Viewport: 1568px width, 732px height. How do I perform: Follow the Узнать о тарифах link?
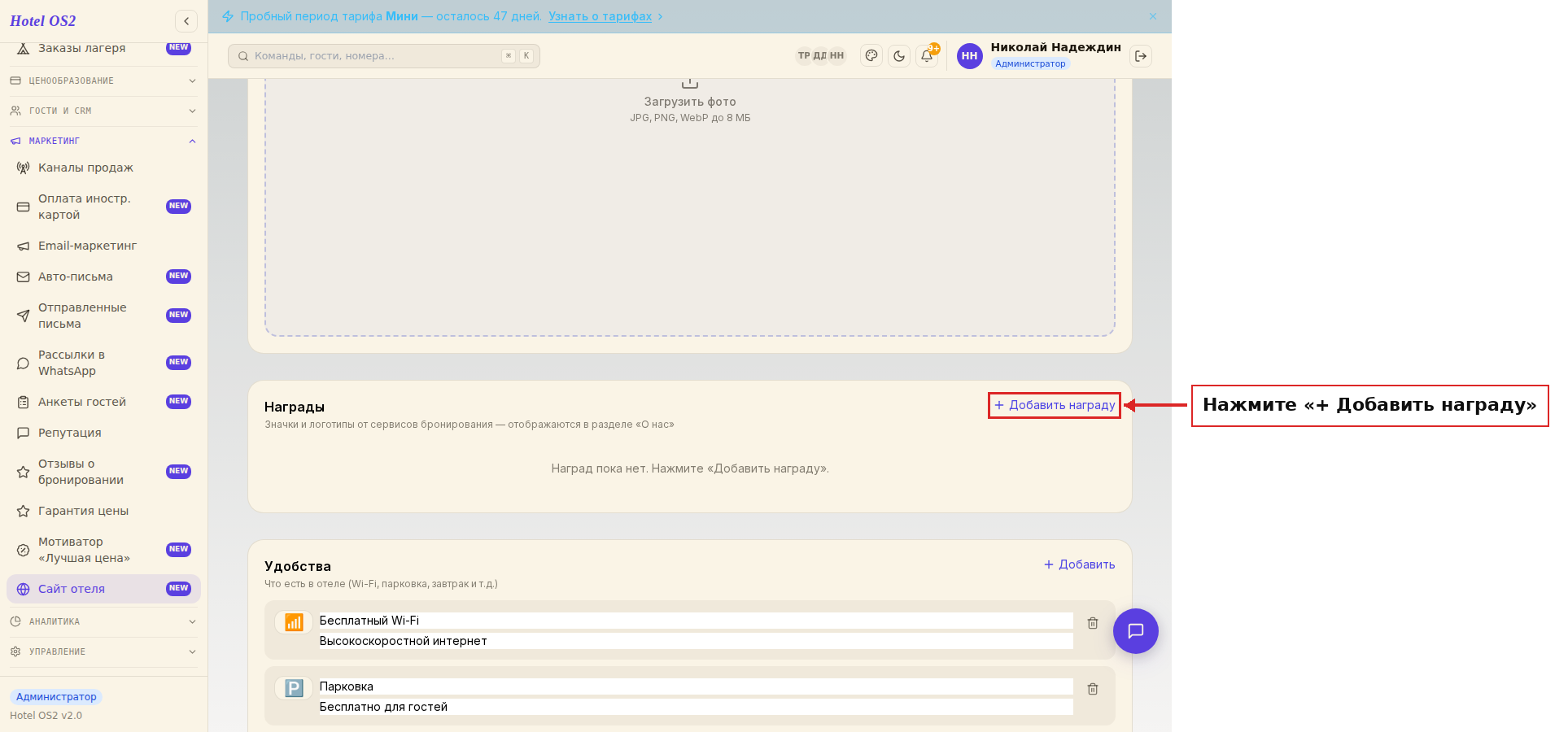pos(601,16)
